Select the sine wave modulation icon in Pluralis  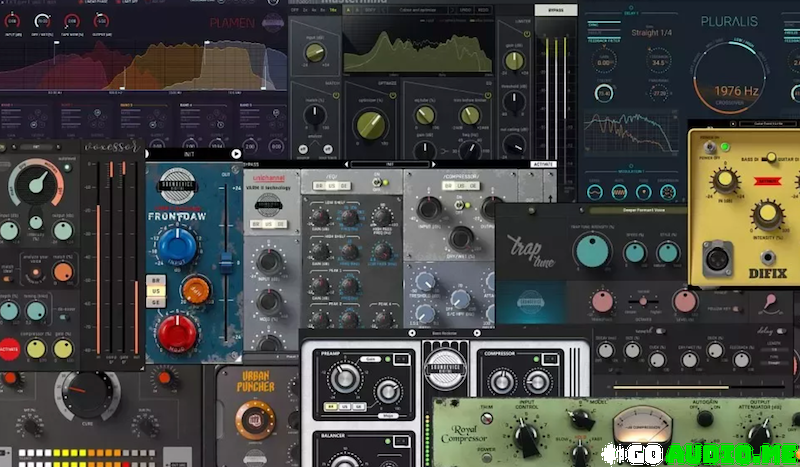594,192
